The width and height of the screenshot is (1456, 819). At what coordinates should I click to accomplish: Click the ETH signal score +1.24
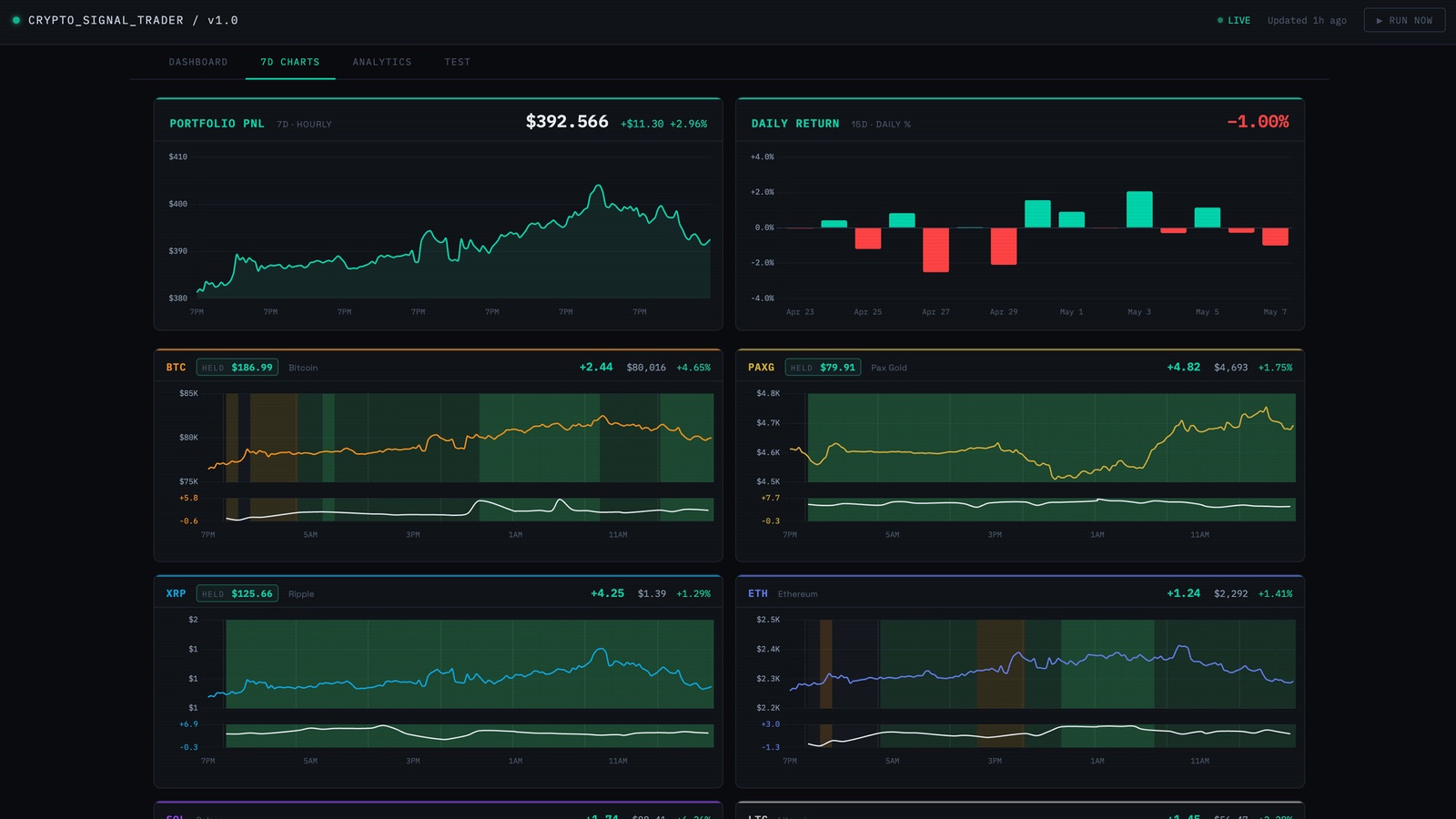[x=1183, y=593]
